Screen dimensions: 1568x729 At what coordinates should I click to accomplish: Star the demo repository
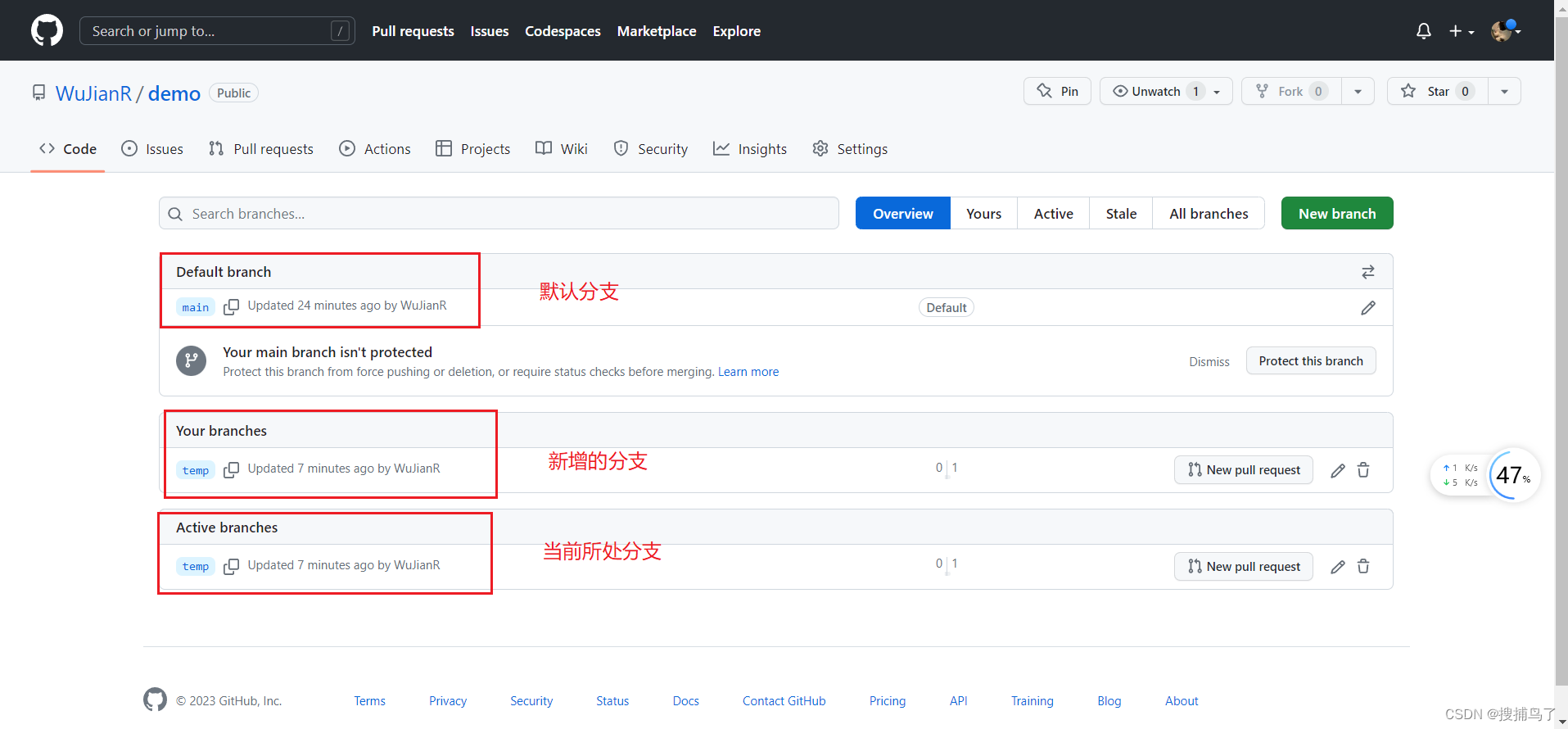click(x=1437, y=91)
